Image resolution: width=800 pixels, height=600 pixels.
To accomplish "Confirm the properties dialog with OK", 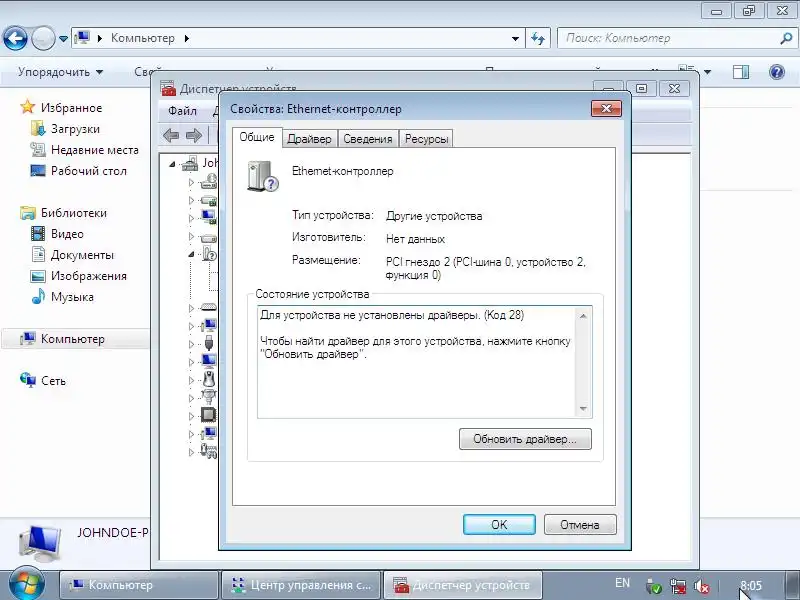I will pos(499,524).
